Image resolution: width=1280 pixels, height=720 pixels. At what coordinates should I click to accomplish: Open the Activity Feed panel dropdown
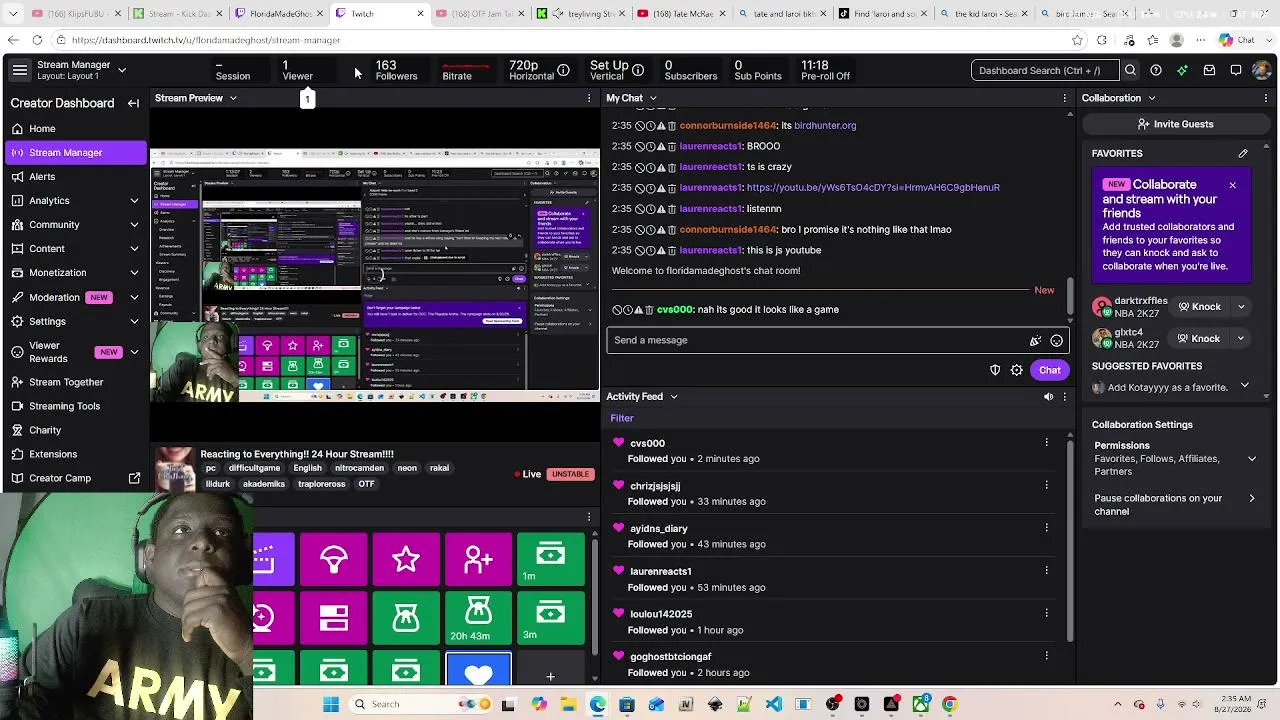click(673, 397)
